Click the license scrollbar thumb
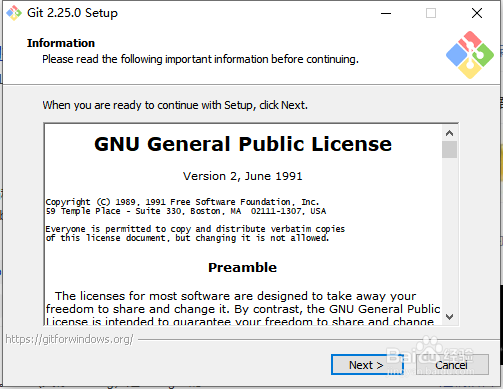This screenshot has height=389, width=503. [449, 149]
